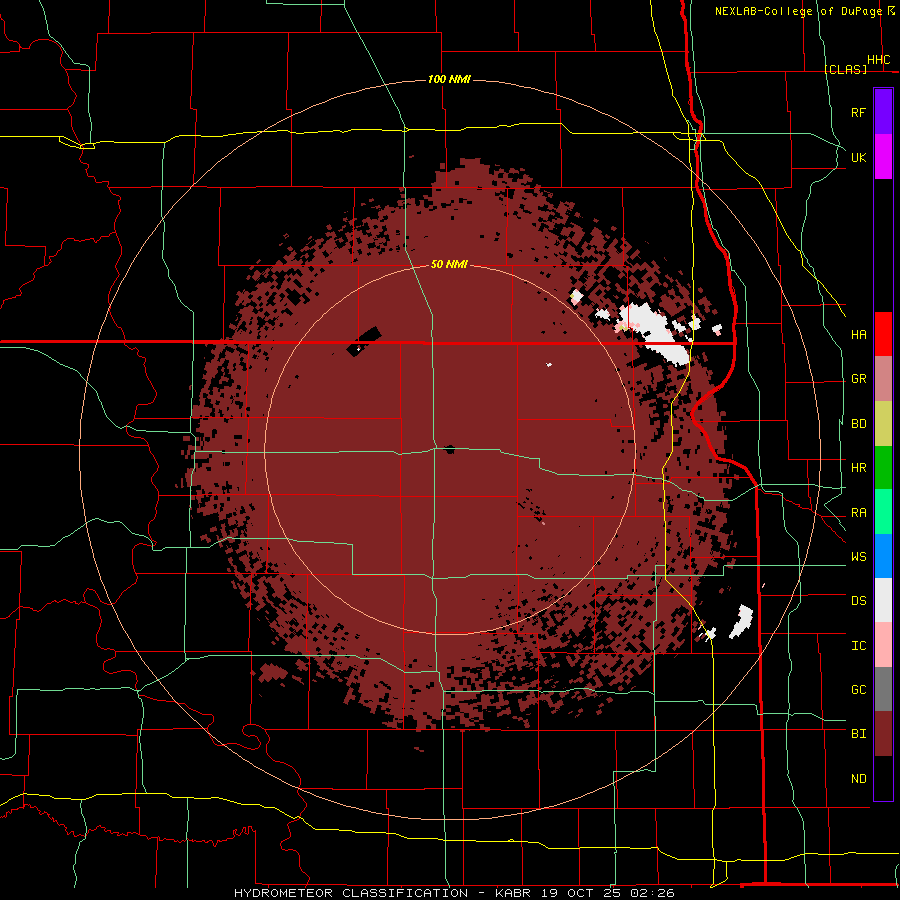This screenshot has width=900, height=900.
Task: Click the BI dark red legend swatch
Action: 883,734
